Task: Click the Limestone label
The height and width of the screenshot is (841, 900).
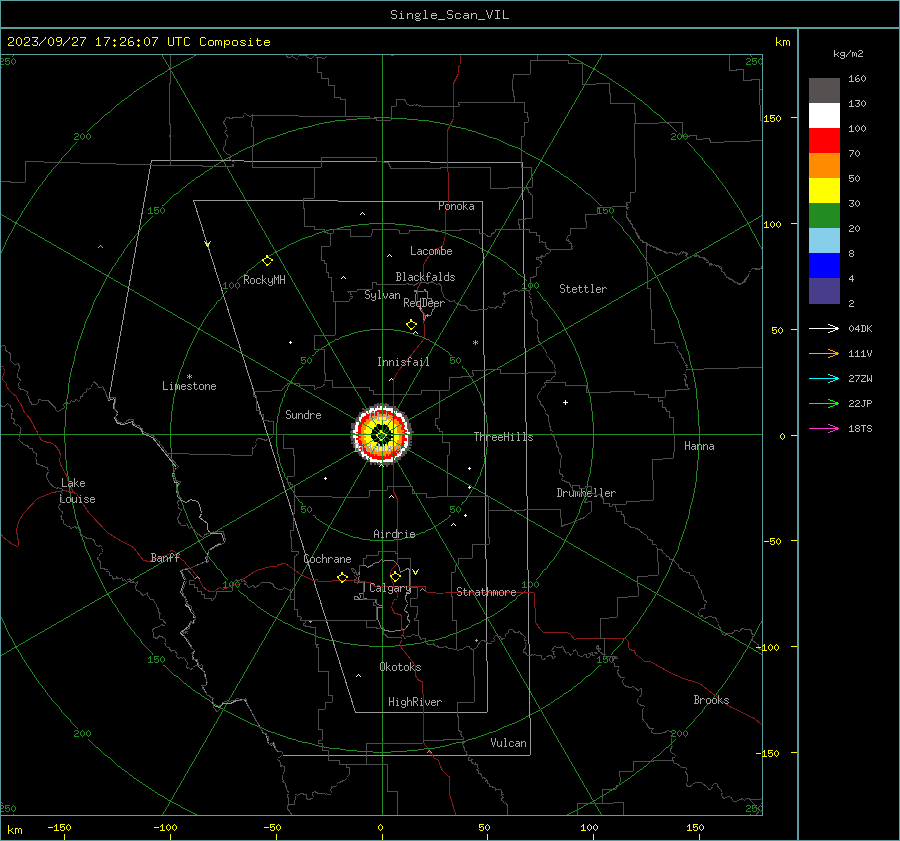Action: (189, 386)
